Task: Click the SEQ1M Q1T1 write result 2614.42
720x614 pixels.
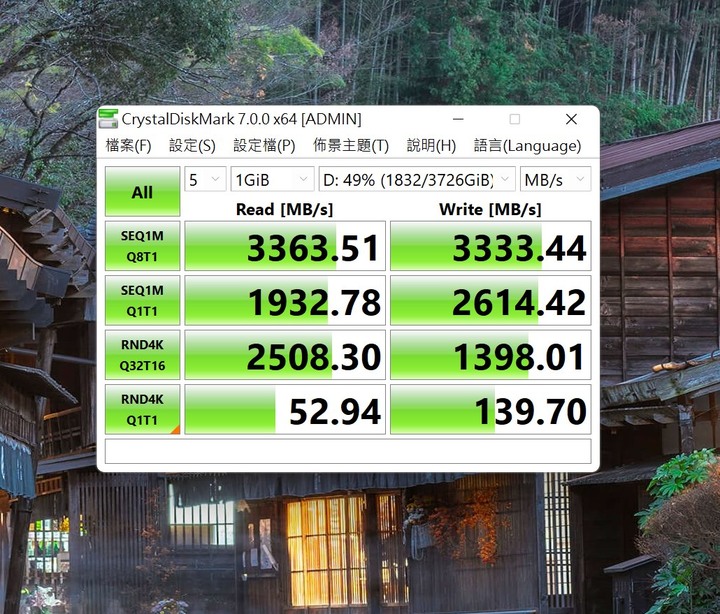Action: 490,300
